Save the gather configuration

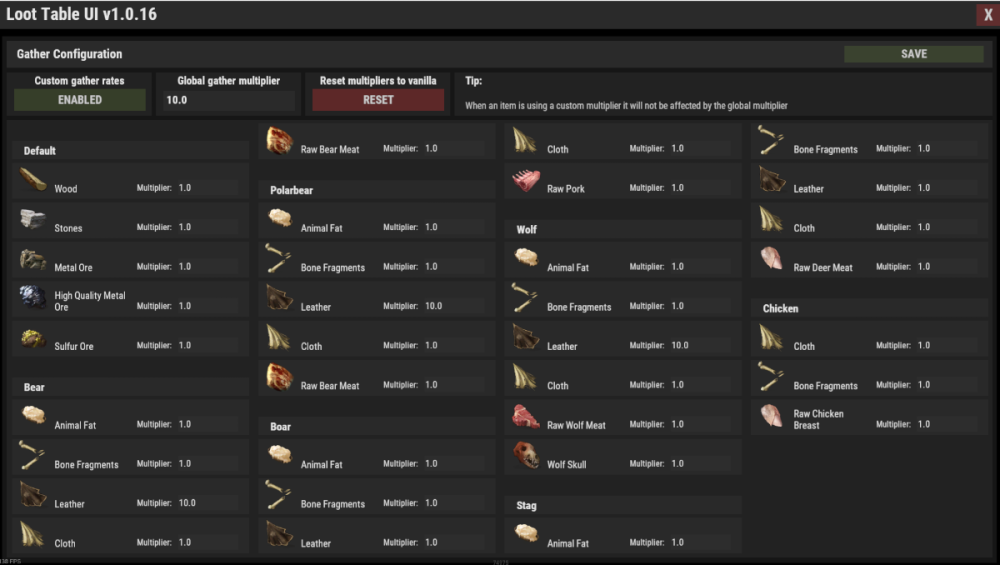(x=913, y=54)
